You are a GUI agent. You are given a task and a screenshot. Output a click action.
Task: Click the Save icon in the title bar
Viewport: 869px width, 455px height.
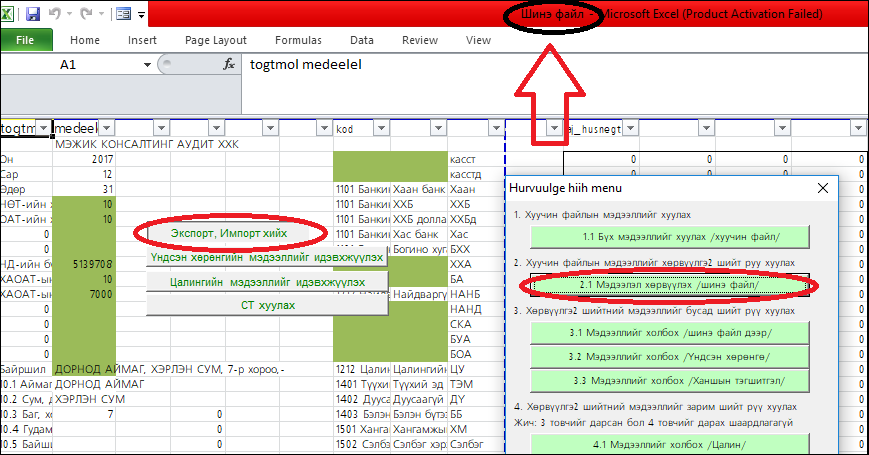(x=32, y=15)
